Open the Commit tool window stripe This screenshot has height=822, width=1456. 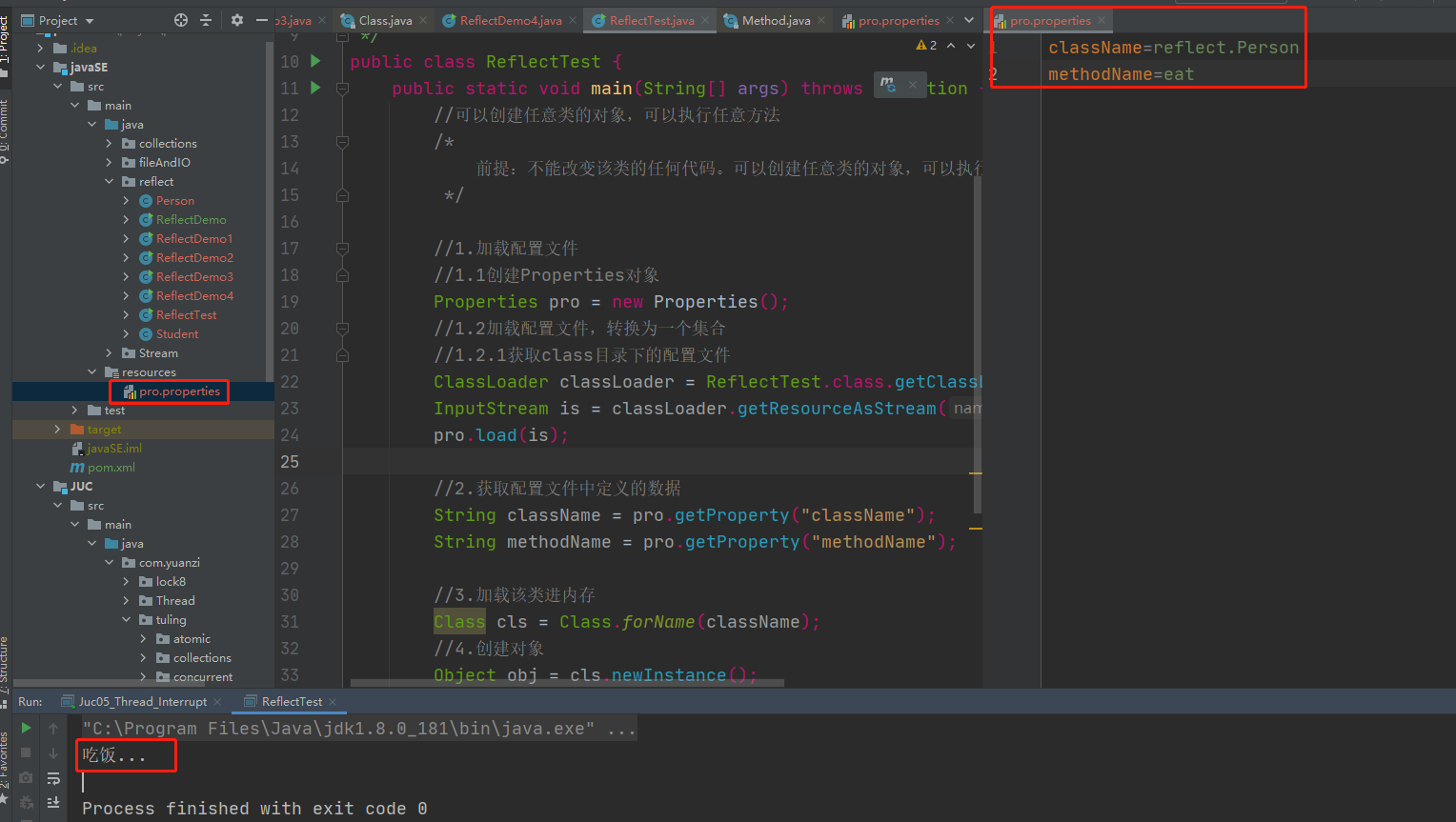tap(5, 131)
